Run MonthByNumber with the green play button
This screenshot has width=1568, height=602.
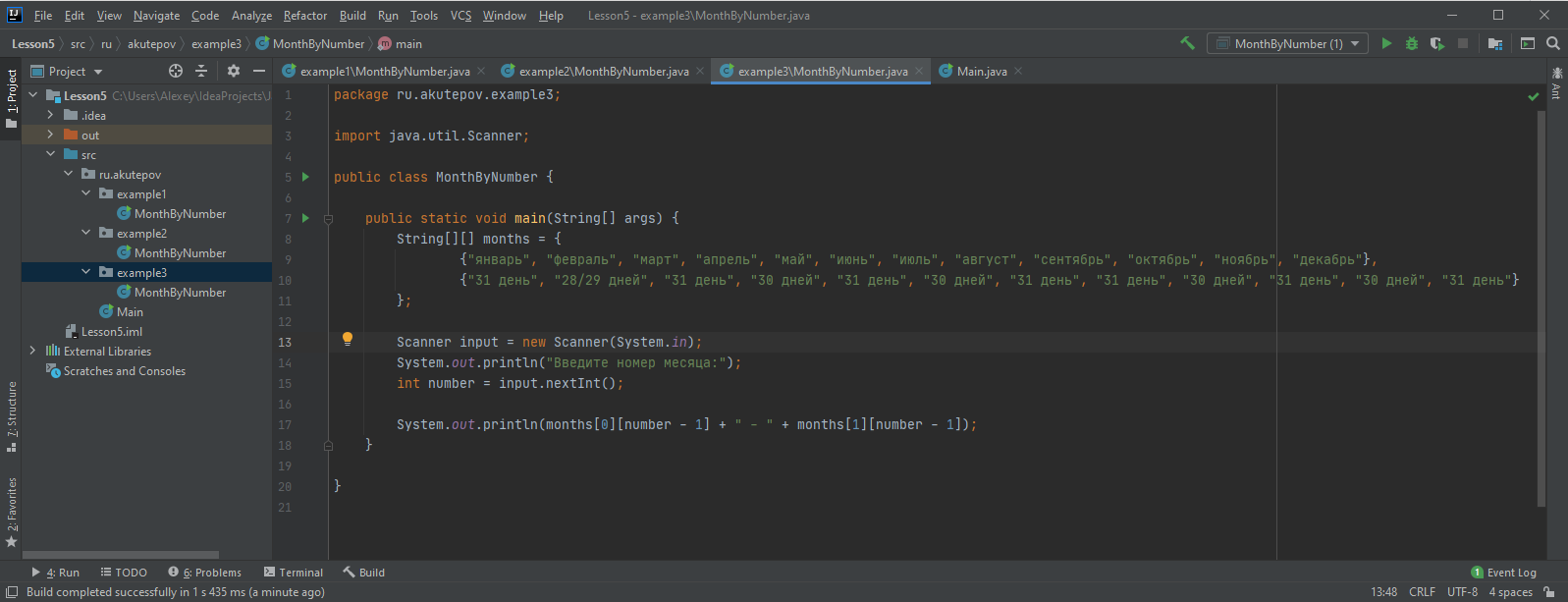[x=1386, y=43]
